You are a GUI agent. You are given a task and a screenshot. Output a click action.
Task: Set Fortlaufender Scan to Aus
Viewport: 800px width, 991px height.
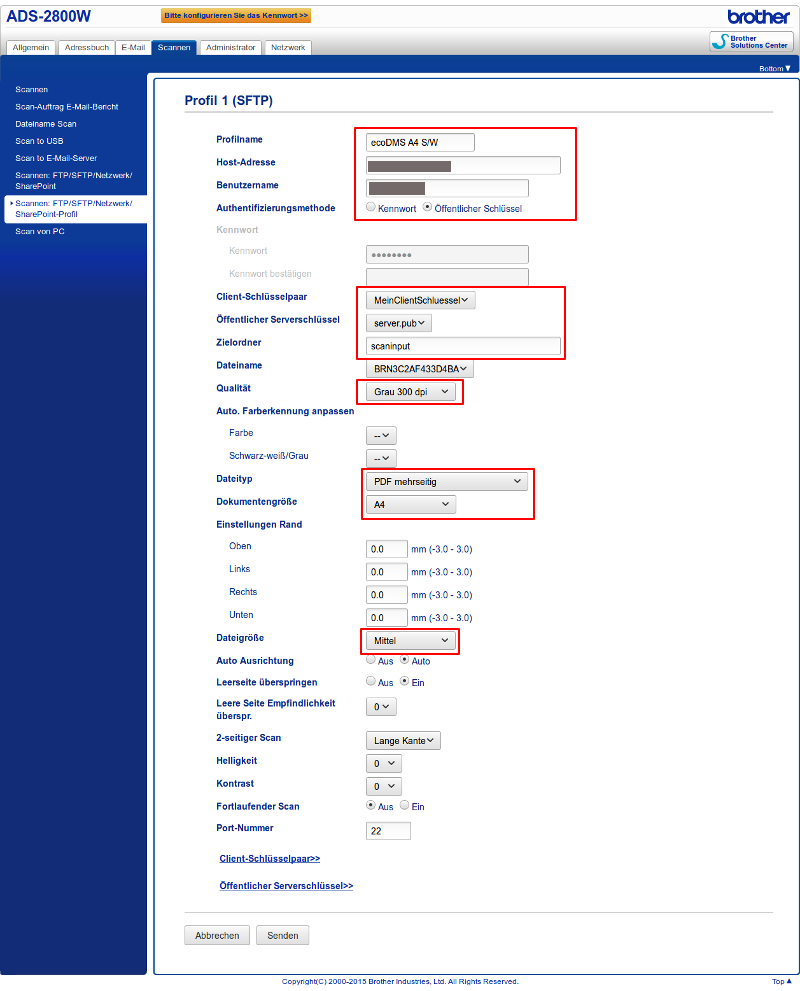click(x=371, y=805)
